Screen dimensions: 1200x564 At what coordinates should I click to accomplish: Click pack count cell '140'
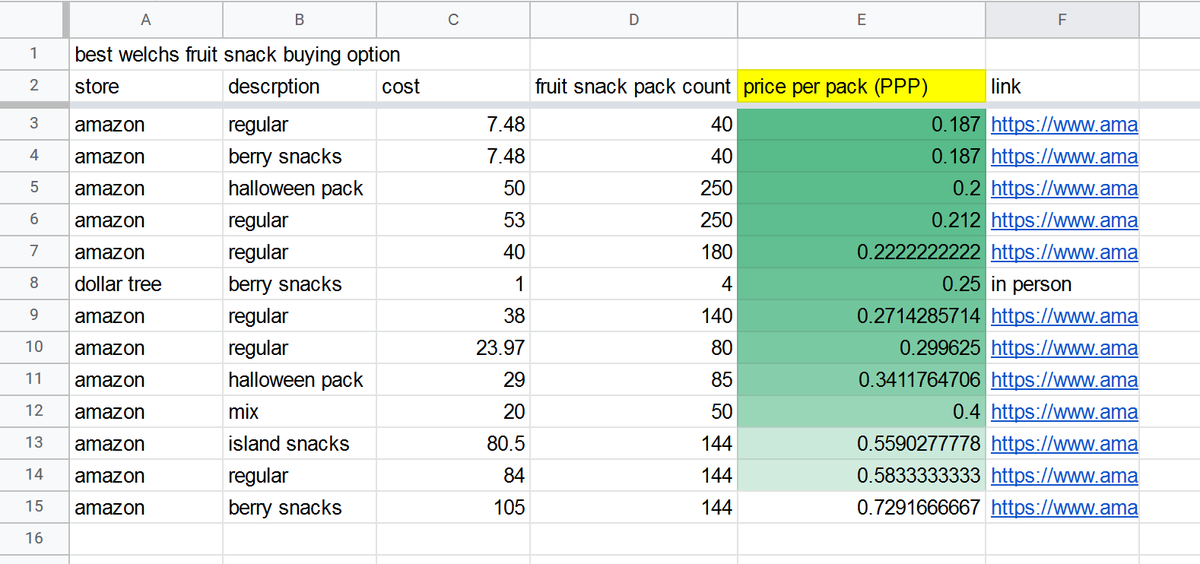coord(634,316)
